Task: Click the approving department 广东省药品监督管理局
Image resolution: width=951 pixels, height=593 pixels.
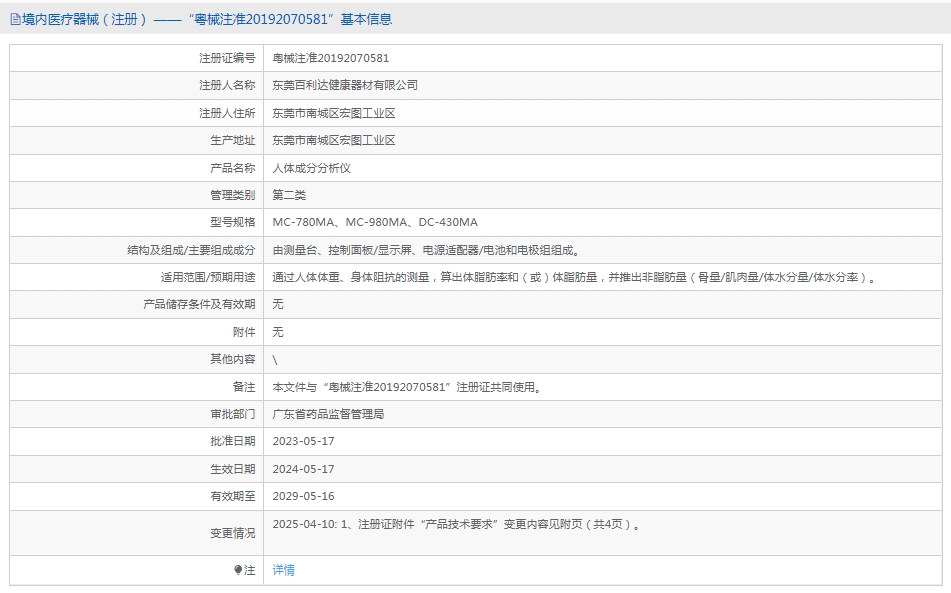Action: 328,414
